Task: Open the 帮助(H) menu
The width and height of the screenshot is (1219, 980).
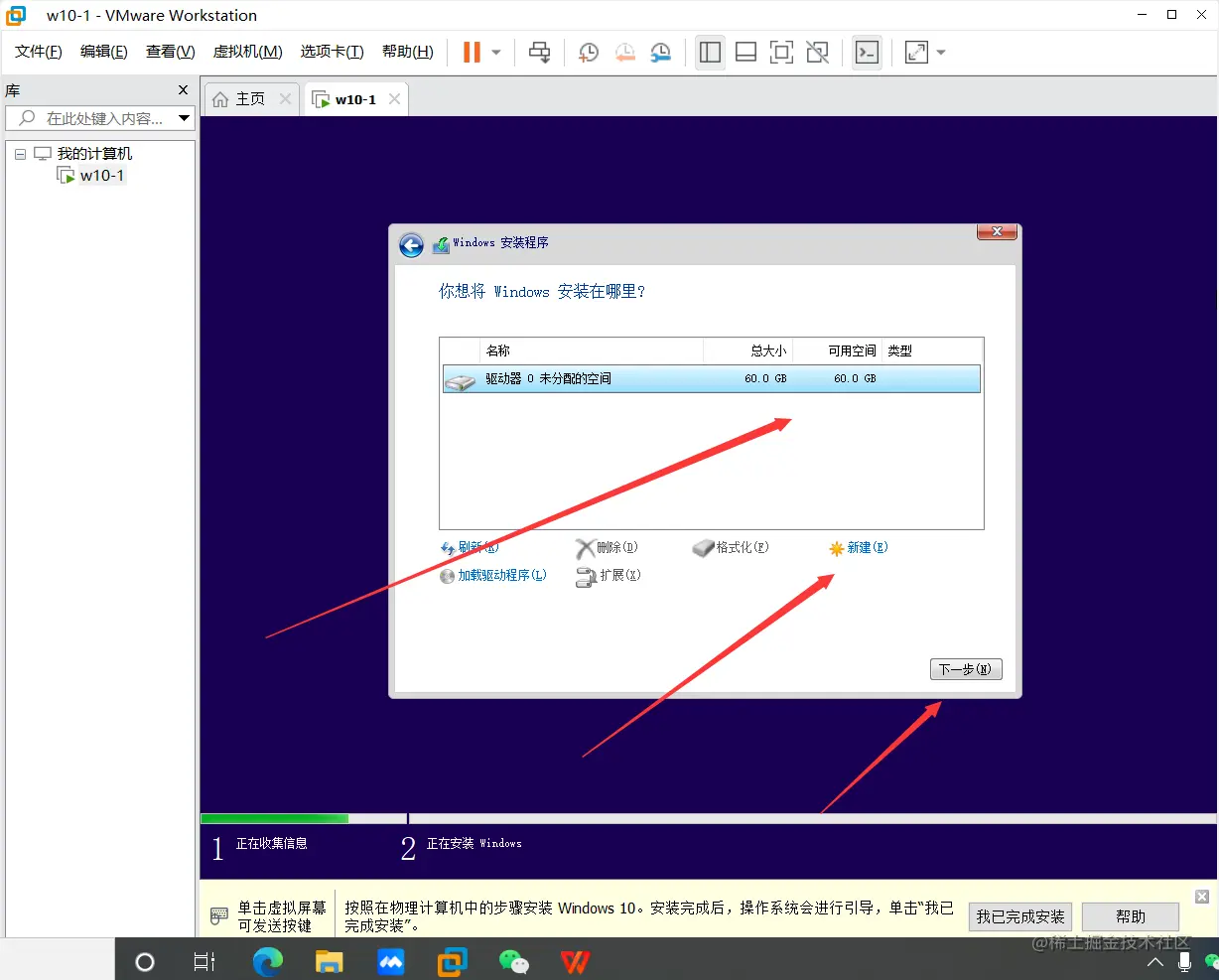Action: point(407,52)
